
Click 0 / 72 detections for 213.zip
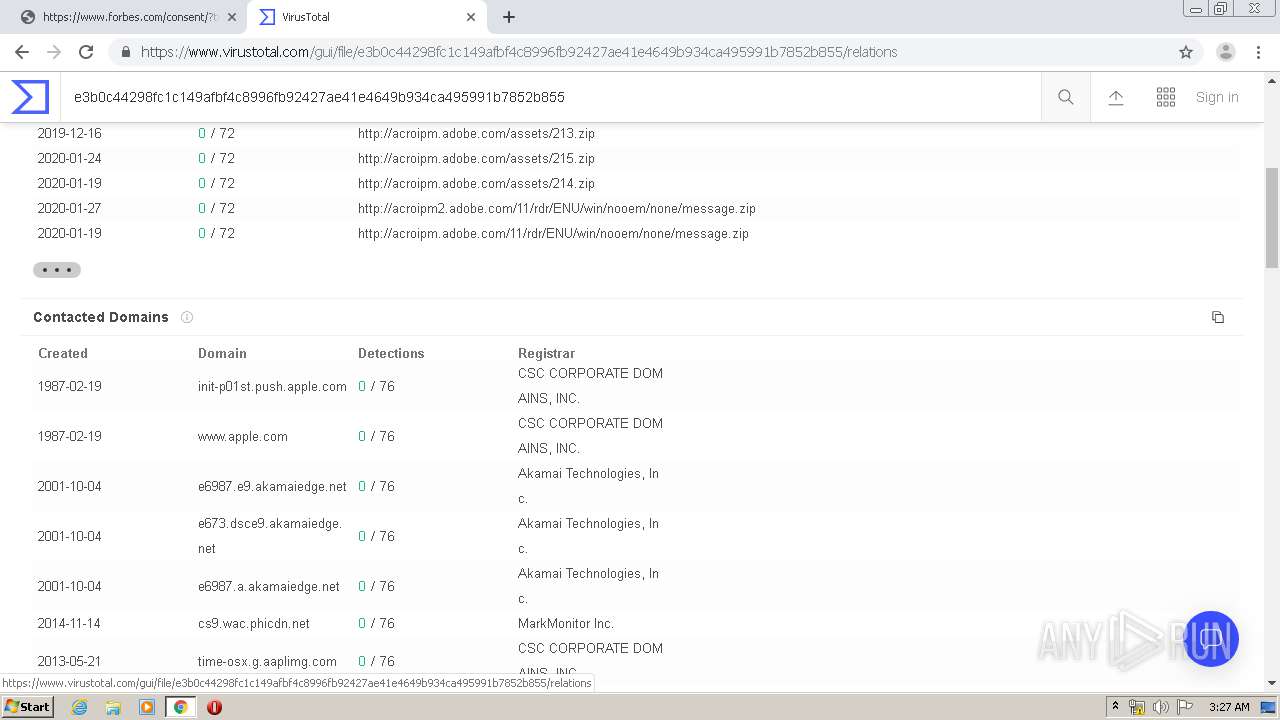pos(216,133)
